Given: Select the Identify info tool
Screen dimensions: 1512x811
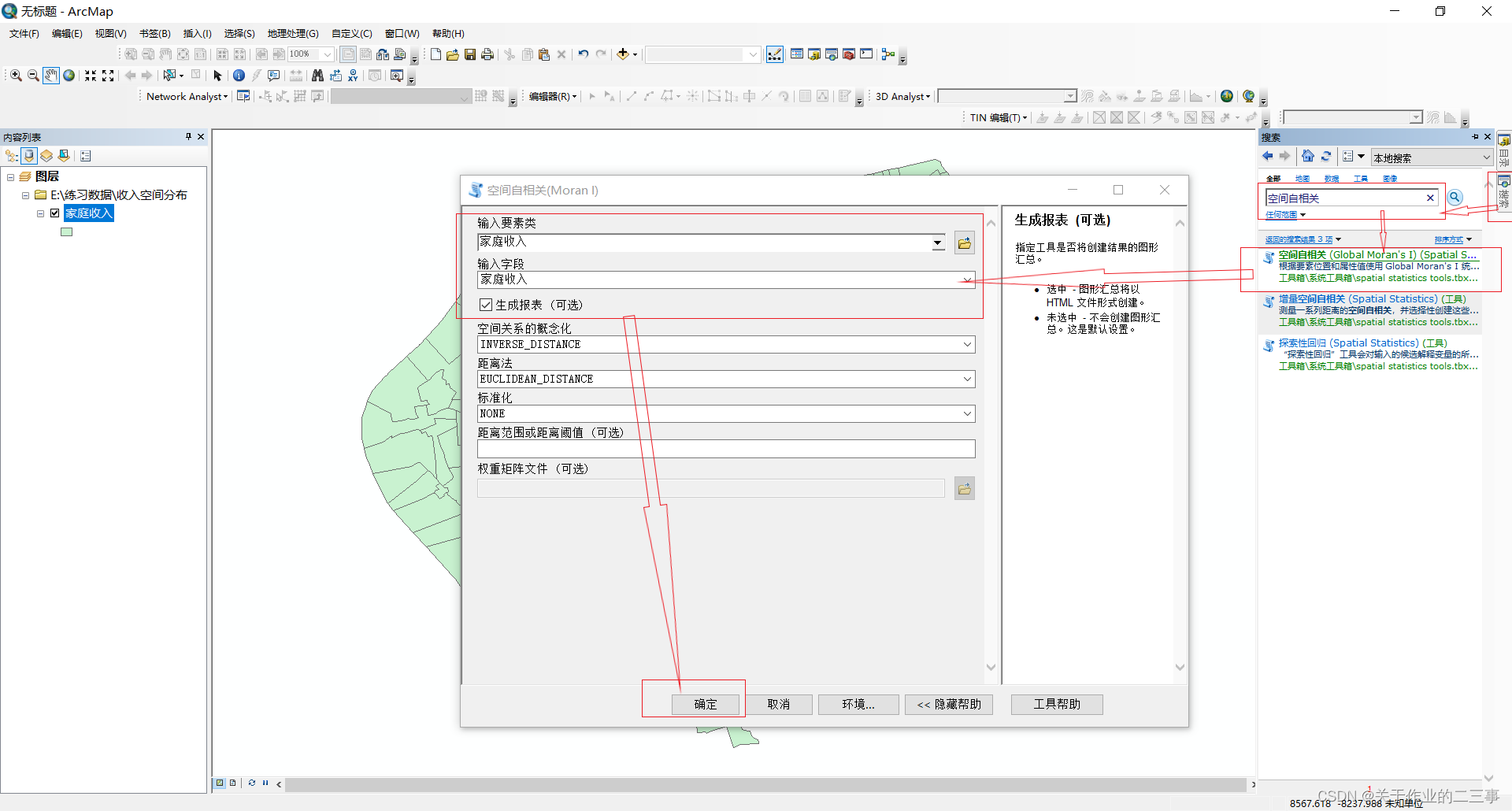Looking at the screenshot, I should point(239,76).
